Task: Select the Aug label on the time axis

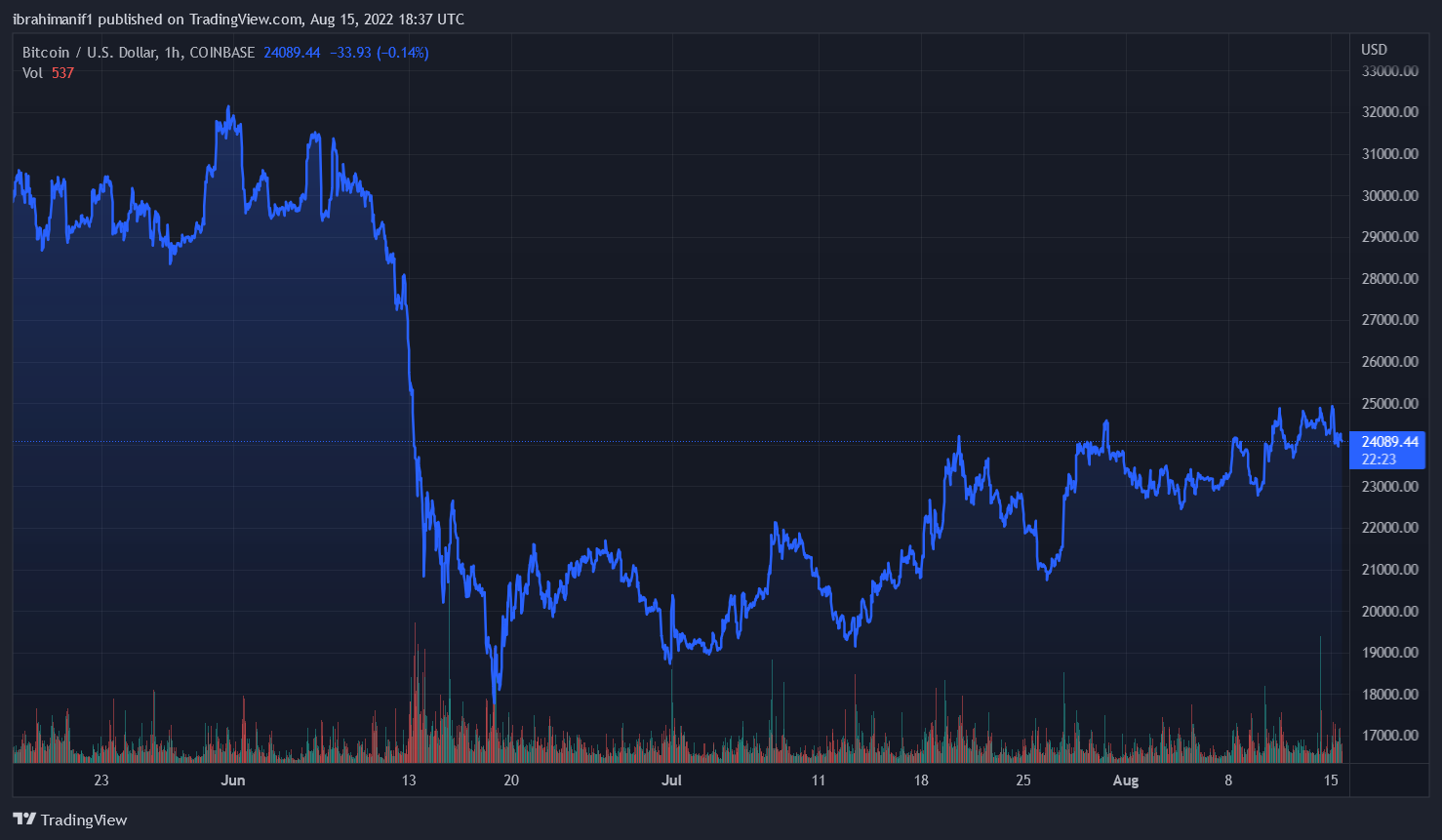Action: (x=1125, y=780)
